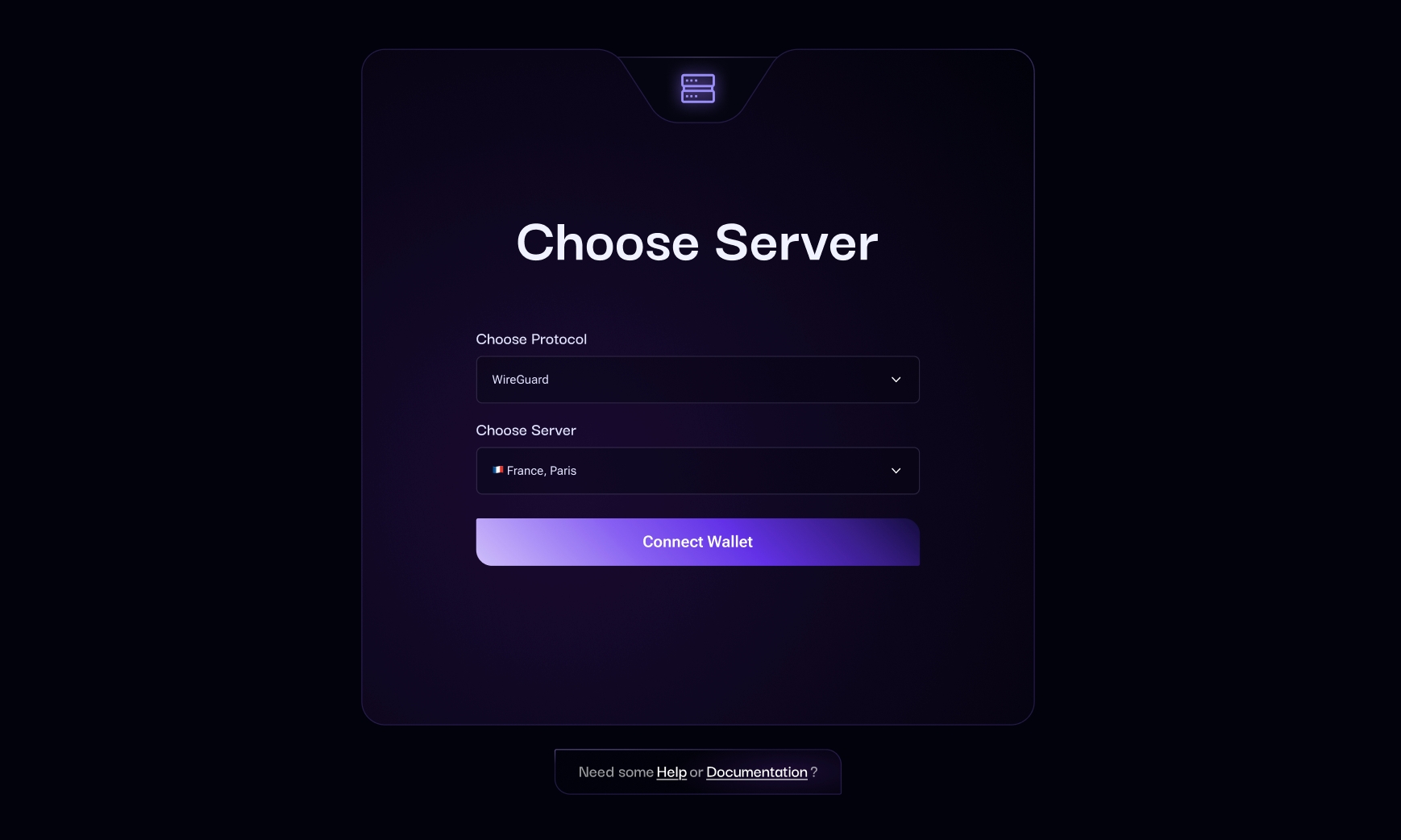
Task: Open the Documentation link
Action: coord(757,772)
